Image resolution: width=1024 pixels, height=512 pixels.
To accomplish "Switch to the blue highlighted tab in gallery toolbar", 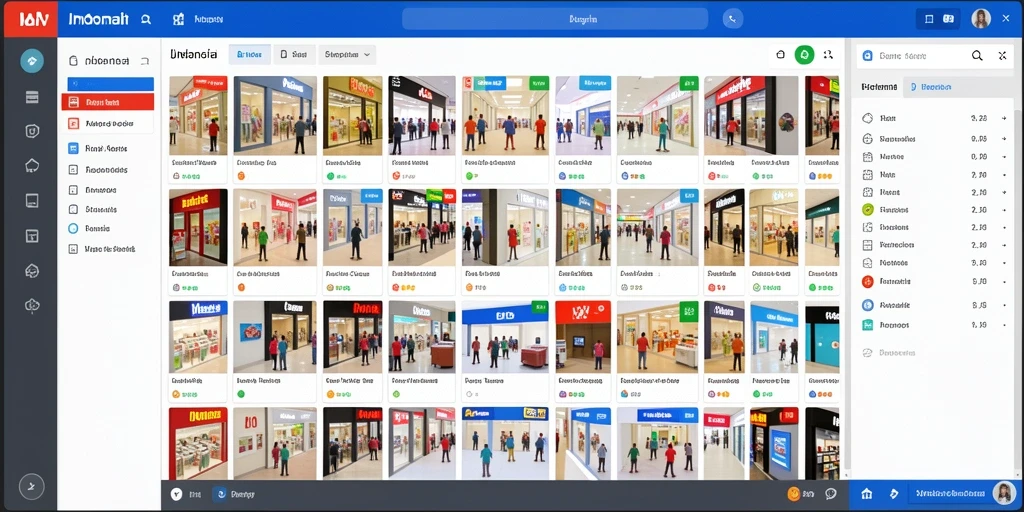I will pyautogui.click(x=249, y=55).
